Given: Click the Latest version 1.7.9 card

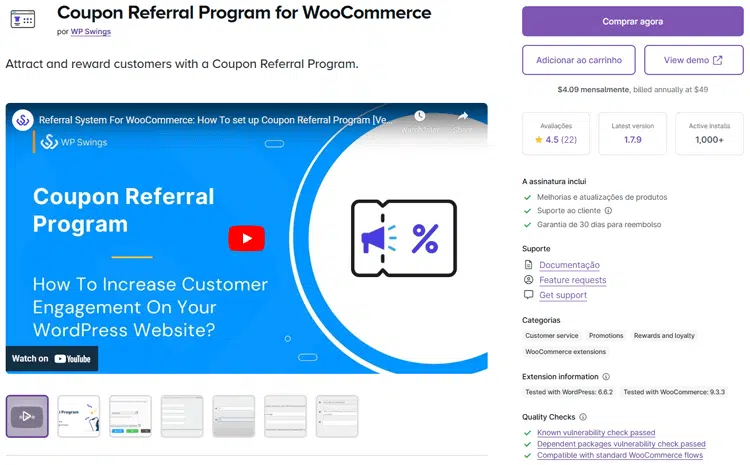Looking at the screenshot, I should [x=632, y=133].
